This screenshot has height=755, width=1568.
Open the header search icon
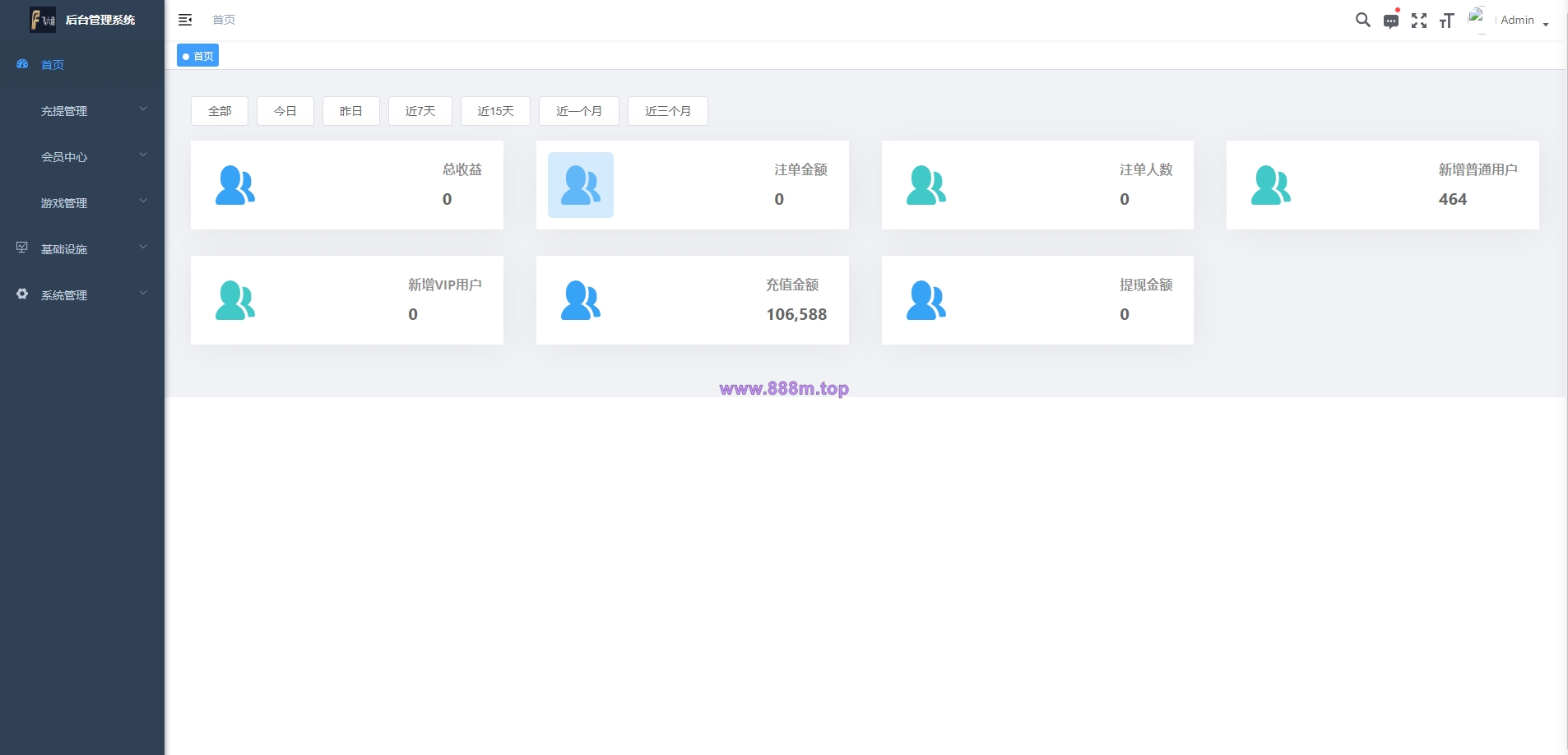click(1363, 20)
